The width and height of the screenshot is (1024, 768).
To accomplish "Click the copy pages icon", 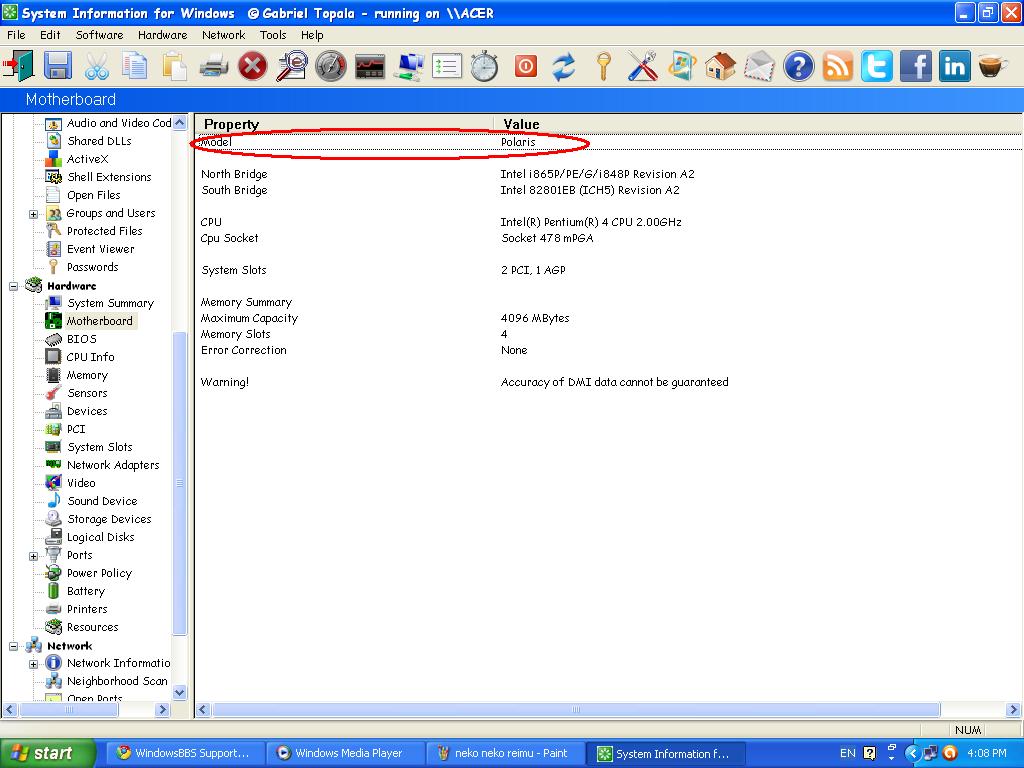I will click(x=135, y=65).
